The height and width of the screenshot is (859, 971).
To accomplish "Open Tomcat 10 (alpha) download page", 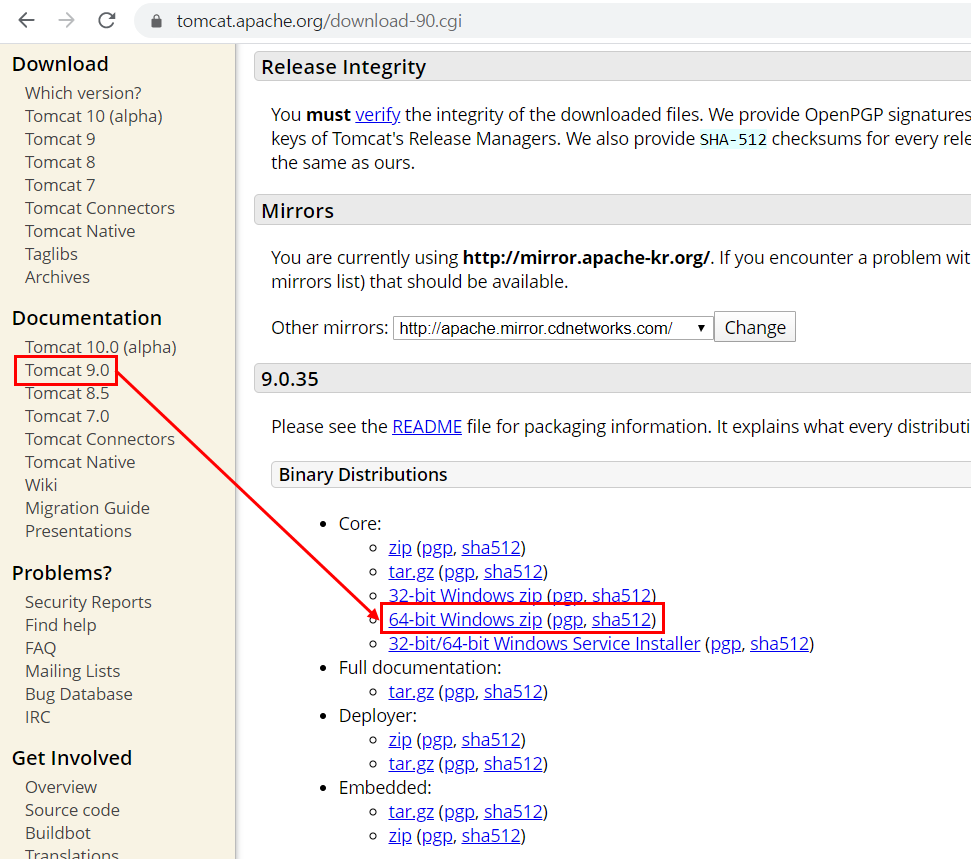I will click(94, 116).
